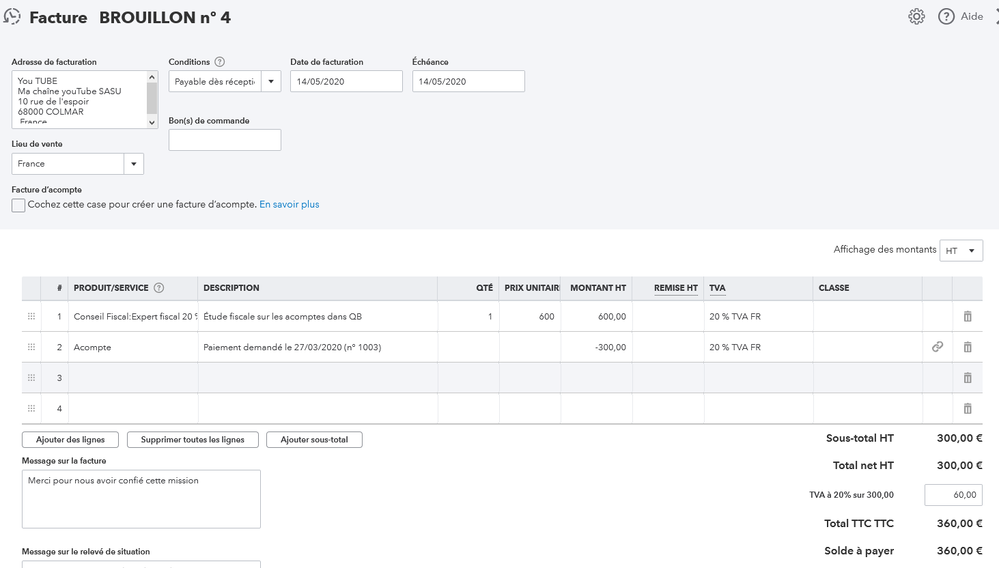Open the Lieu de vente dropdown
This screenshot has height=568, width=999.
point(133,164)
